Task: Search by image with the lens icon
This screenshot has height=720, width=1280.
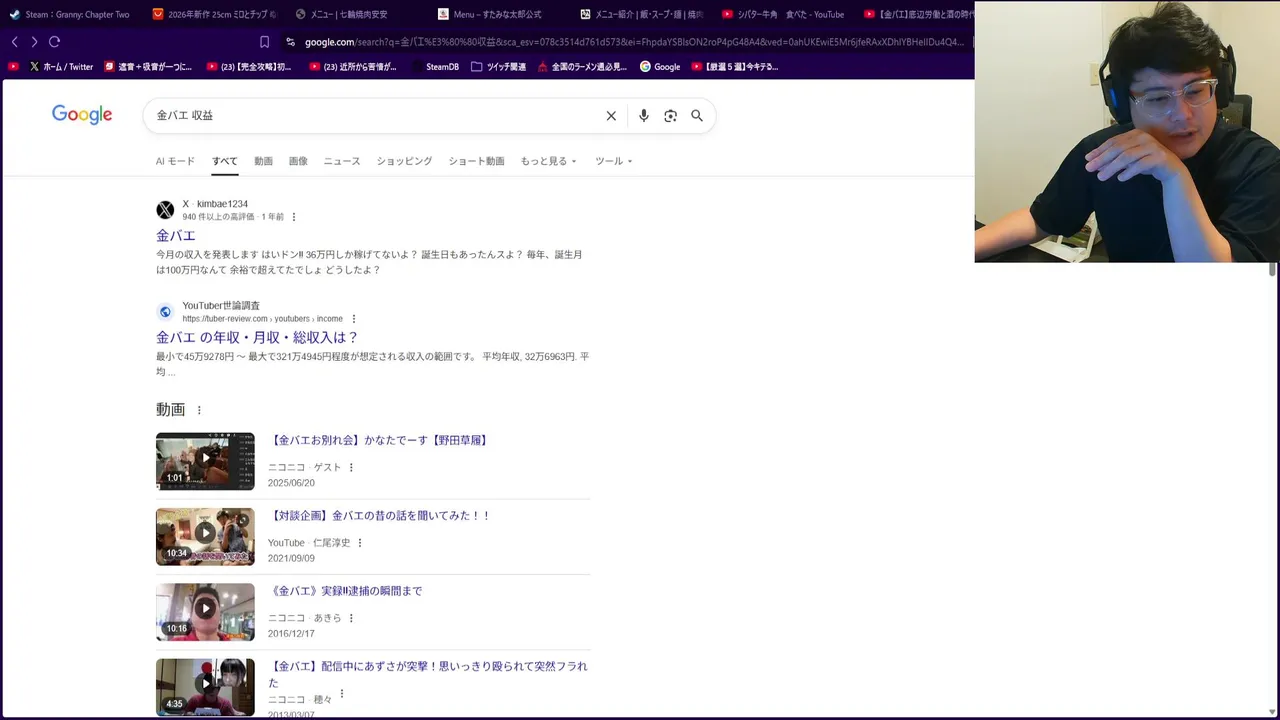Action: pyautogui.click(x=671, y=116)
